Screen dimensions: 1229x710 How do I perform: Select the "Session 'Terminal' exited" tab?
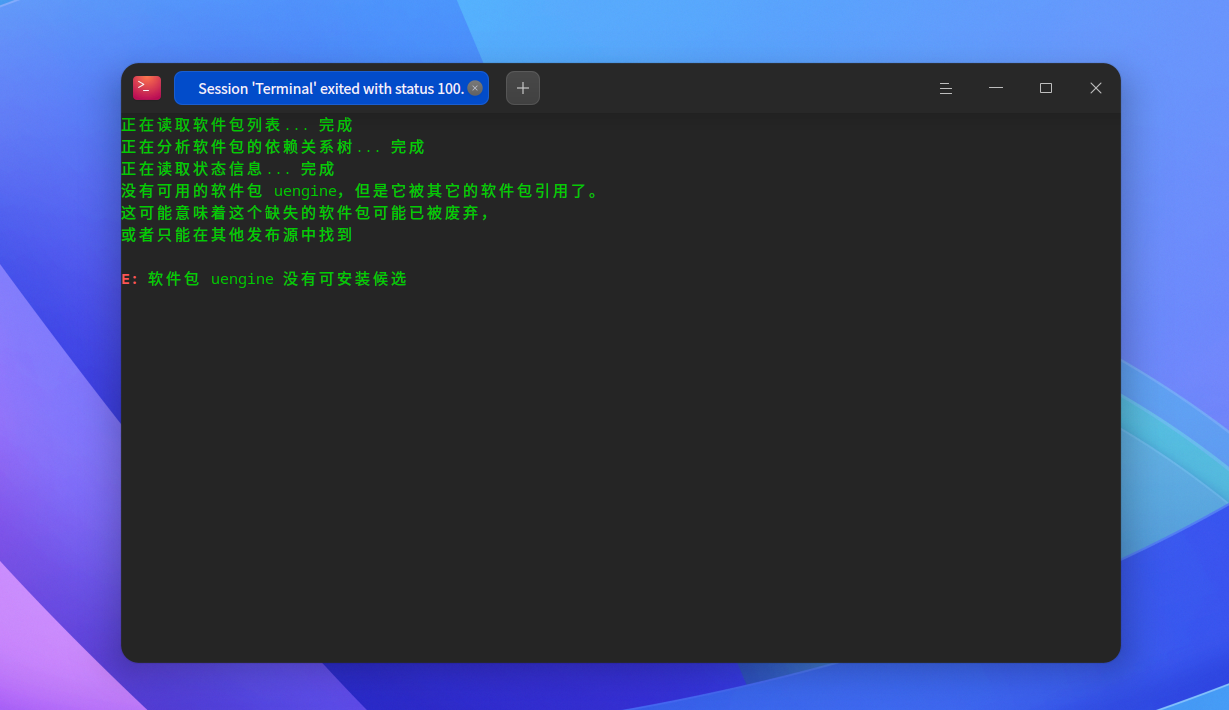(x=331, y=88)
